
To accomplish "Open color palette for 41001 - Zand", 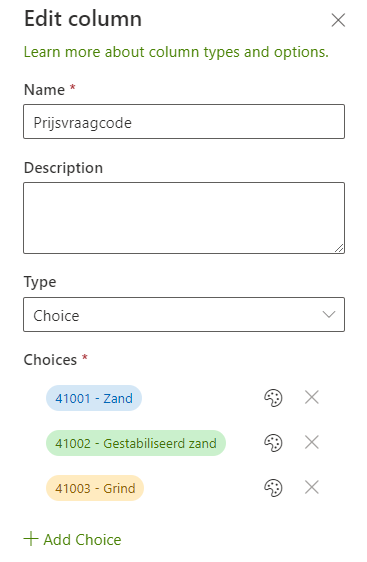I will (273, 398).
